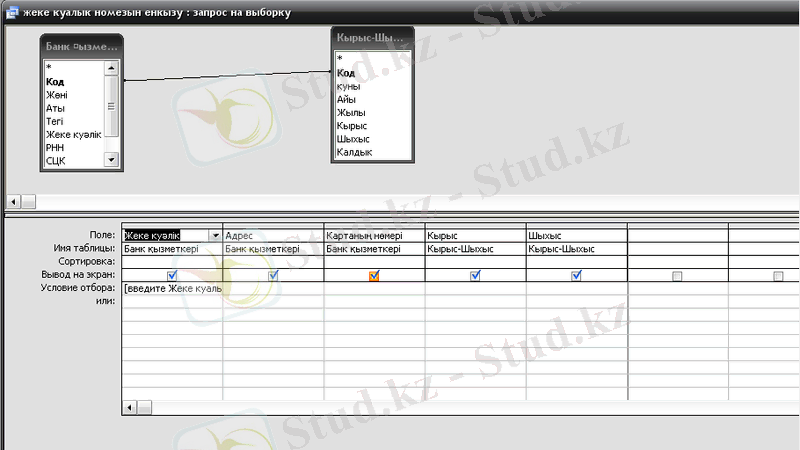This screenshot has height=450, width=800.
Task: Click the Сортировка row label
Action: pyautogui.click(x=87, y=262)
